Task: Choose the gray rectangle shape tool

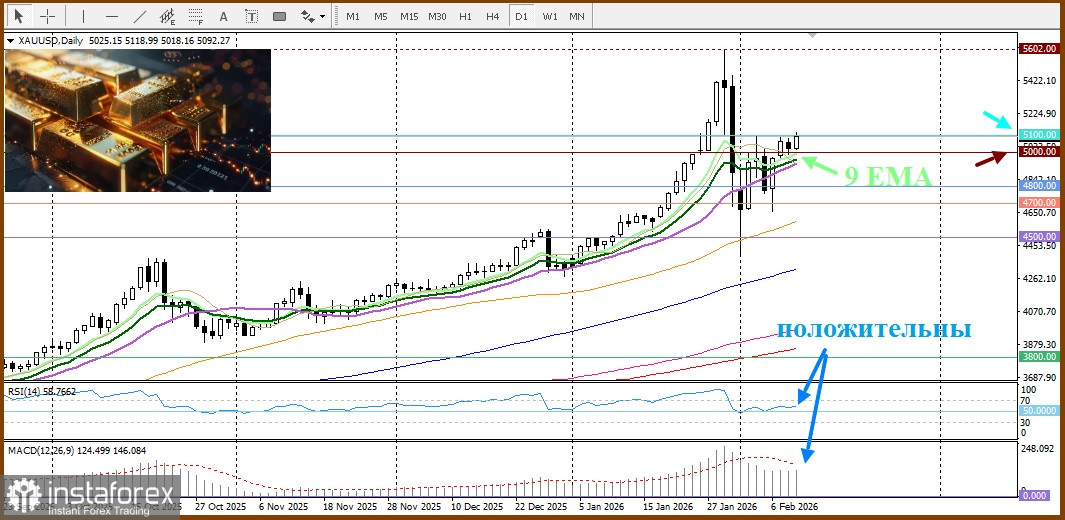Action: pyautogui.click(x=279, y=16)
